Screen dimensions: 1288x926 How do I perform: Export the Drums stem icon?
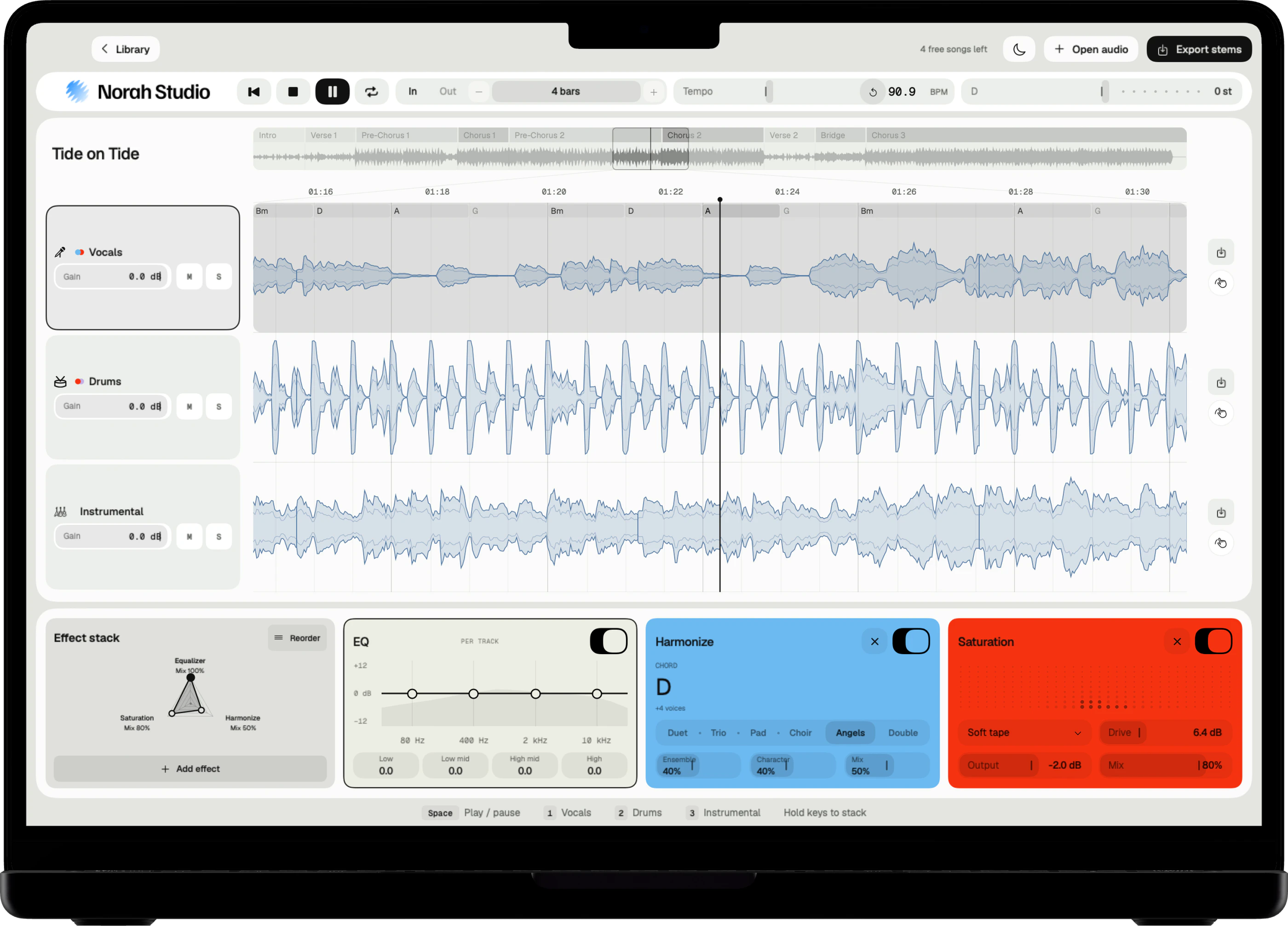coord(1221,383)
